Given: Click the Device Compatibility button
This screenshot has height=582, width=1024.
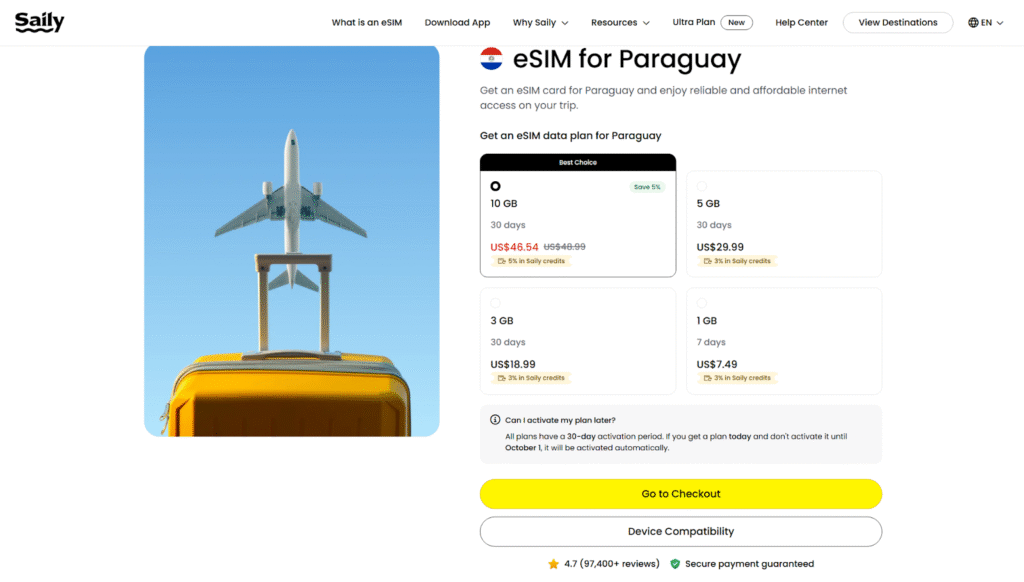Looking at the screenshot, I should tap(681, 531).
